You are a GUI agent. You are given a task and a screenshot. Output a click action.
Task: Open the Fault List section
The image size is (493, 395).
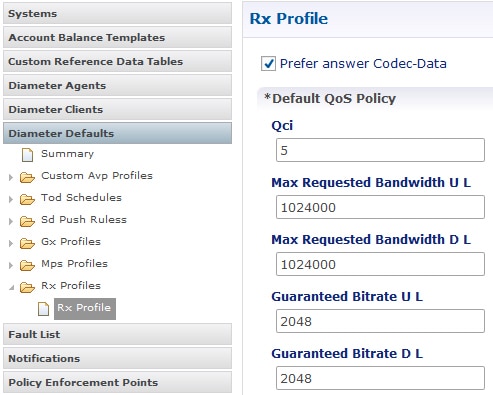(117, 334)
